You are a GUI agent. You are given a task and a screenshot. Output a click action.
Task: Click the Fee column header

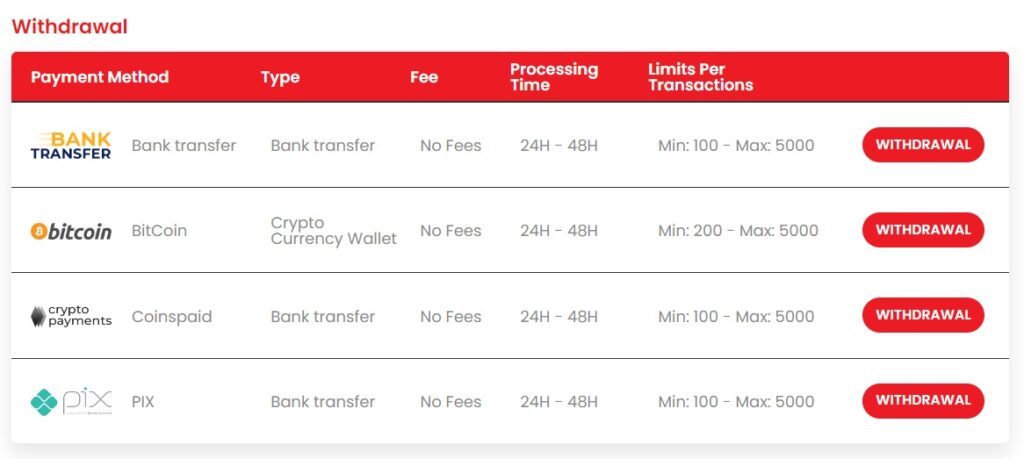pos(424,77)
